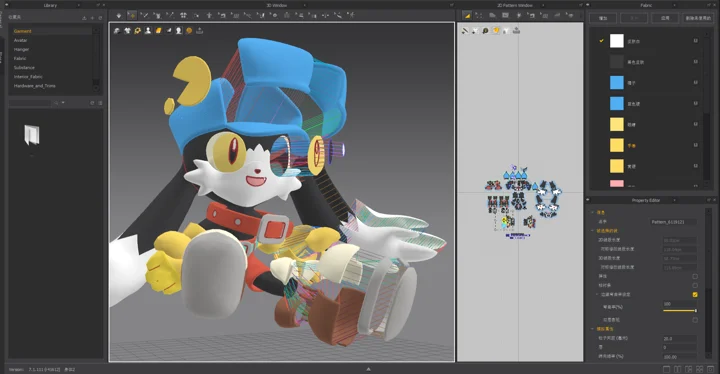Click the garment shirt display icon in 3D view
720x374 pixels.
pos(127,31)
